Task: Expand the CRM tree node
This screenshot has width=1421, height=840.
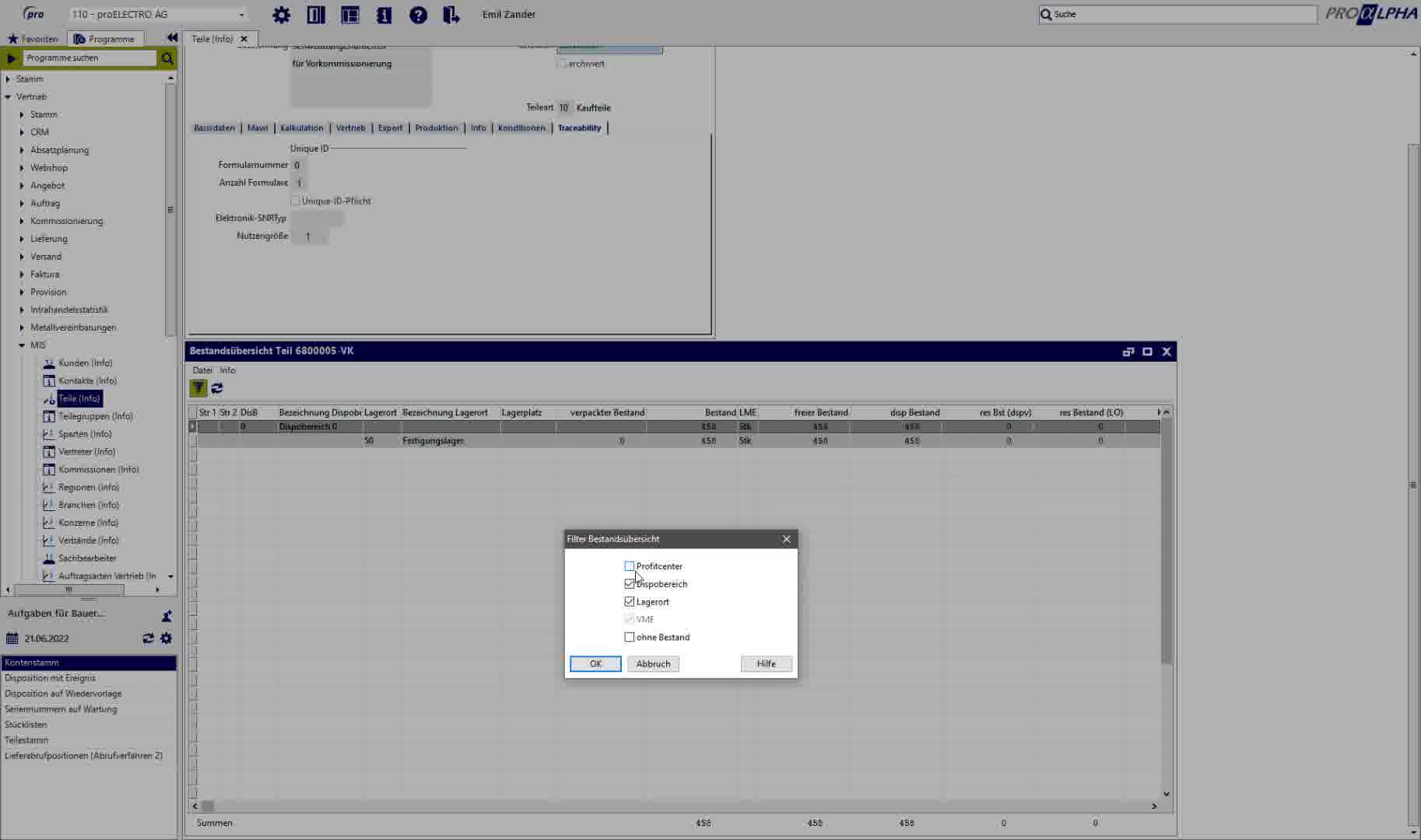Action: [x=22, y=132]
